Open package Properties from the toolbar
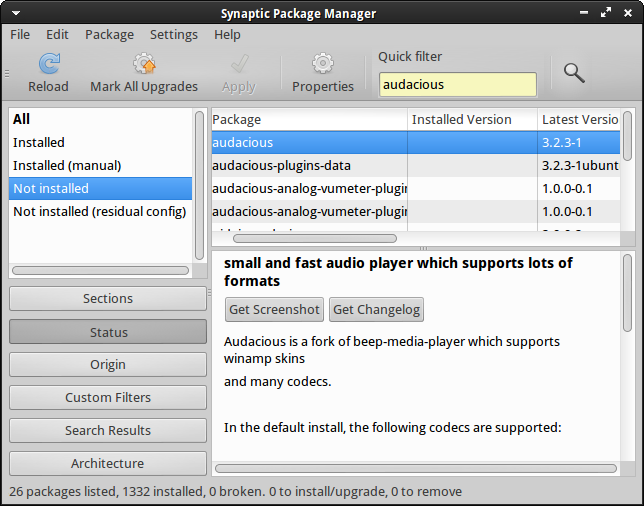Image resolution: width=644 pixels, height=506 pixels. point(323,73)
